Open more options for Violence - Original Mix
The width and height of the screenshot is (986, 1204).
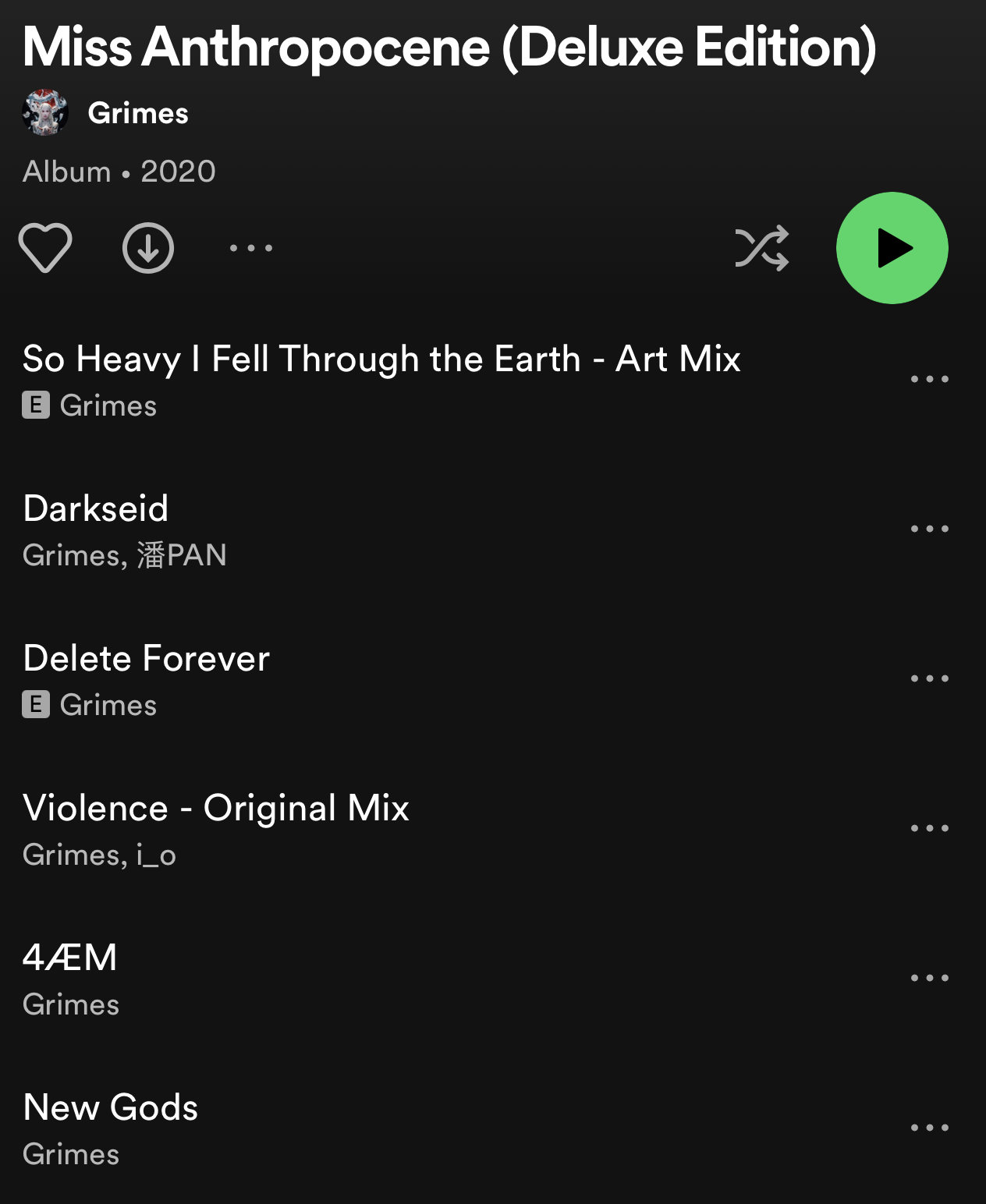point(930,828)
